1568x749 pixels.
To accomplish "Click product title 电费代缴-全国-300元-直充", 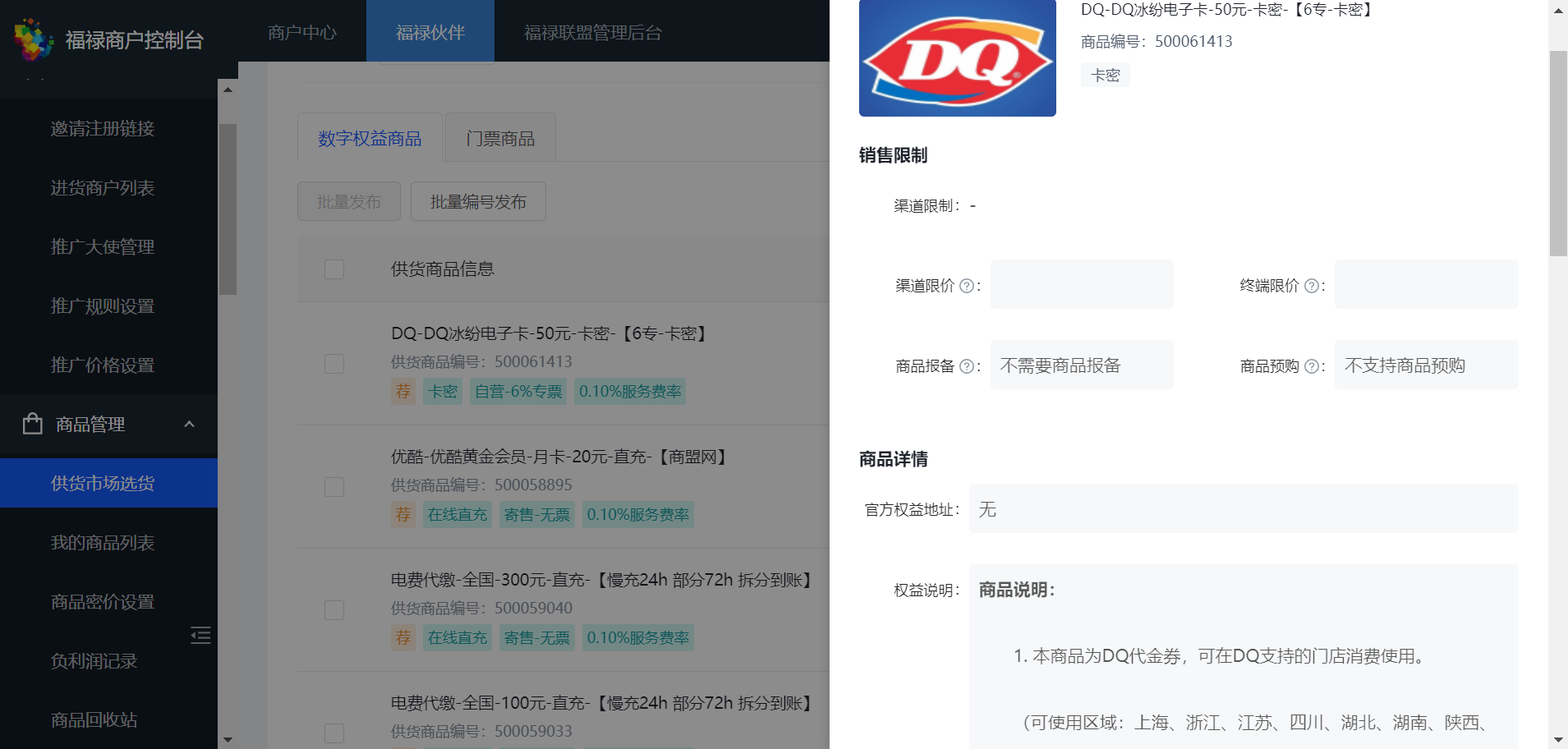I will point(604,580).
